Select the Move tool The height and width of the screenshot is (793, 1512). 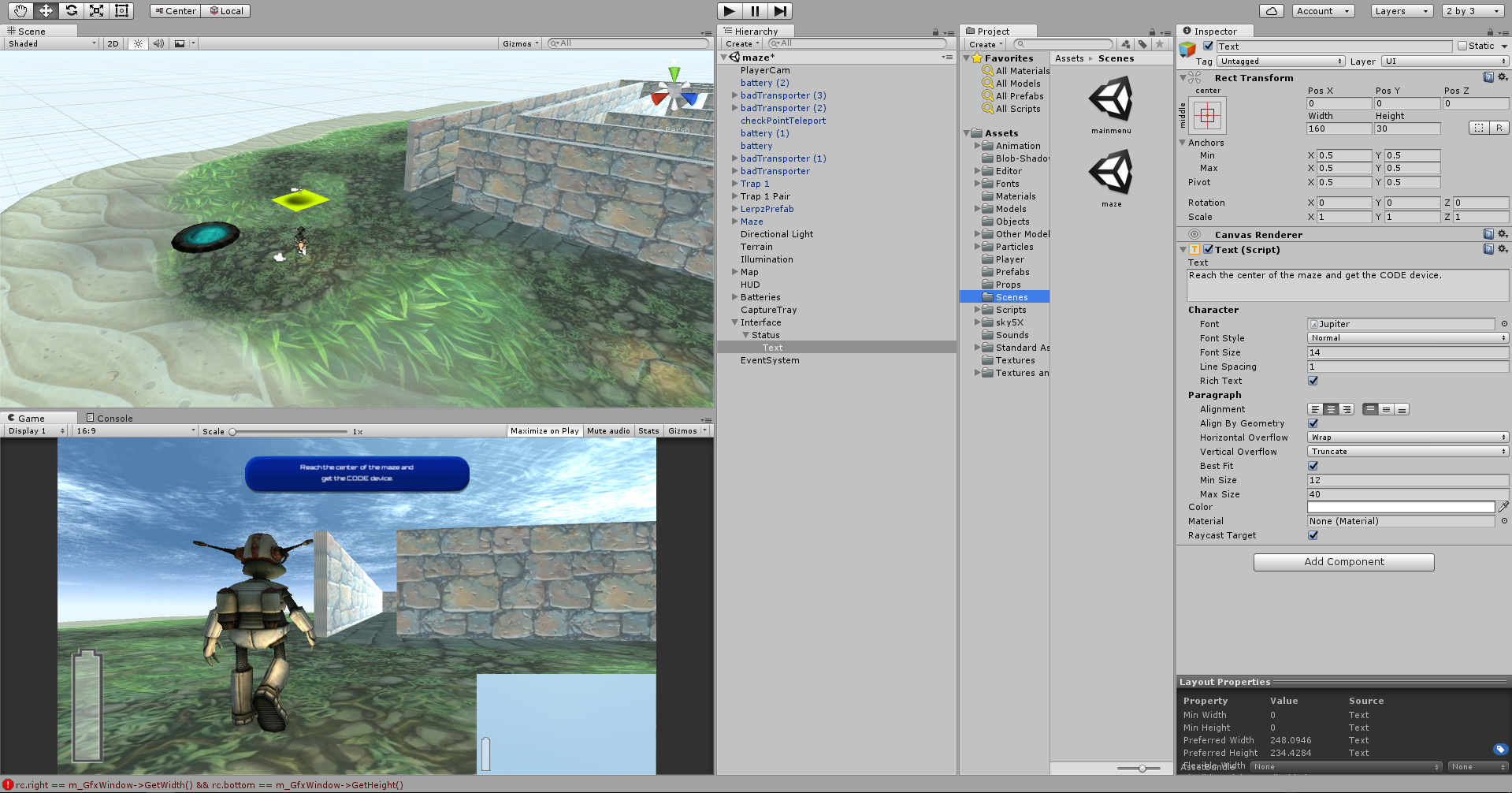point(46,11)
